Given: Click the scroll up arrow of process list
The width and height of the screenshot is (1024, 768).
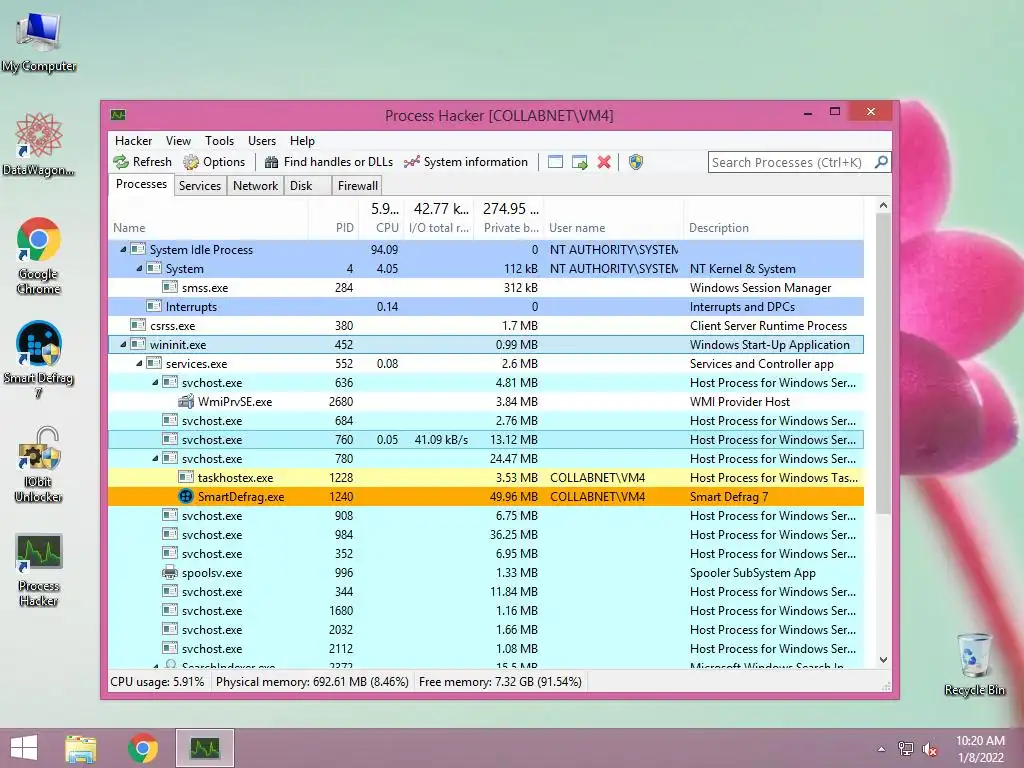Looking at the screenshot, I should coord(883,205).
